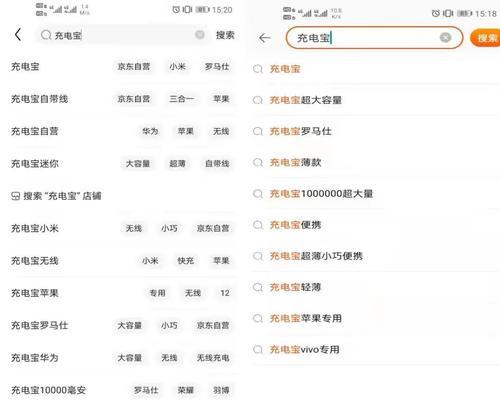This screenshot has height=400, width=500.
Task: Click the orange-bordered search input field
Action: click(x=374, y=38)
